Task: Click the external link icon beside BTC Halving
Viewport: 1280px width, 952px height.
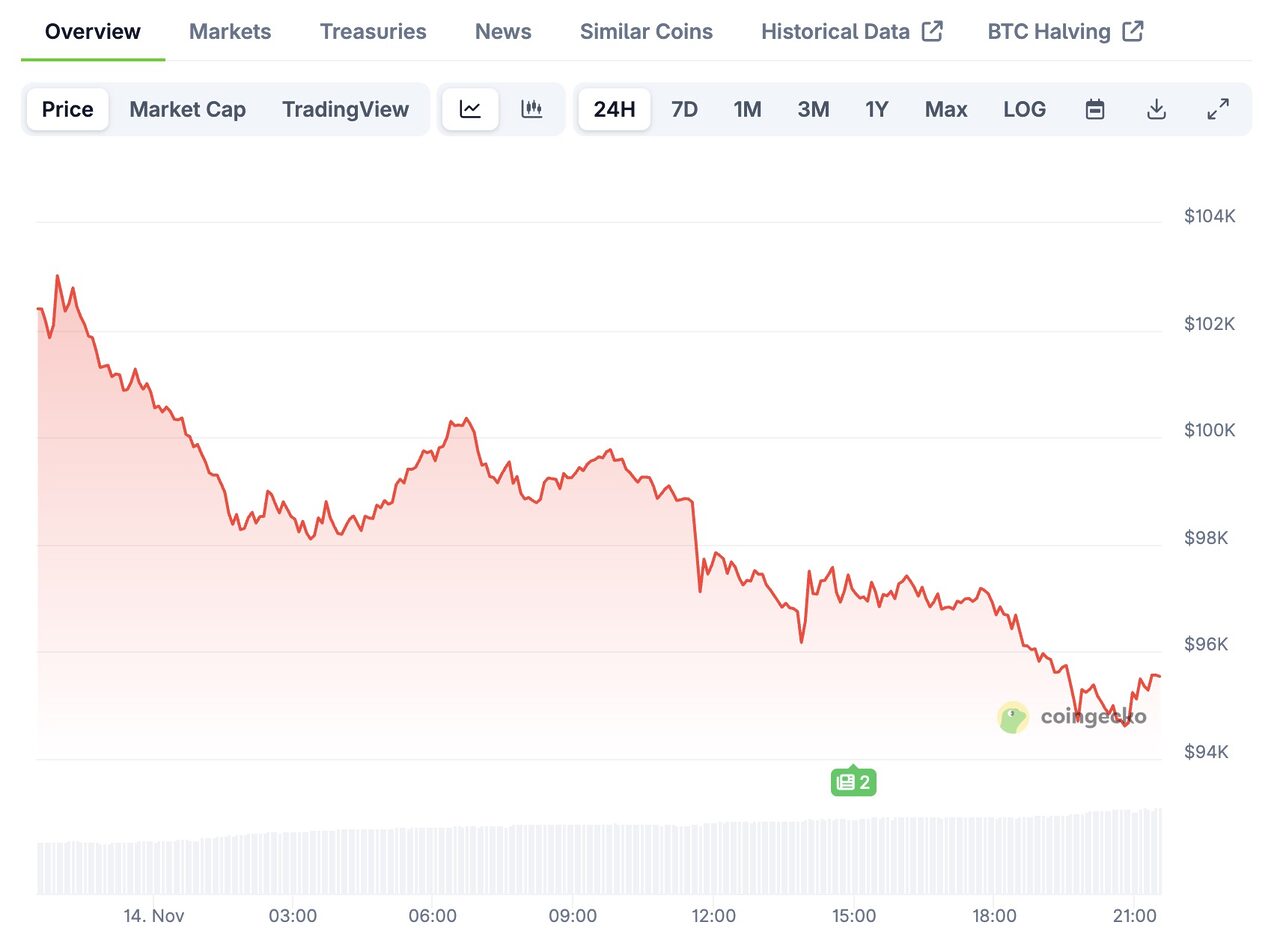Action: coord(1133,31)
